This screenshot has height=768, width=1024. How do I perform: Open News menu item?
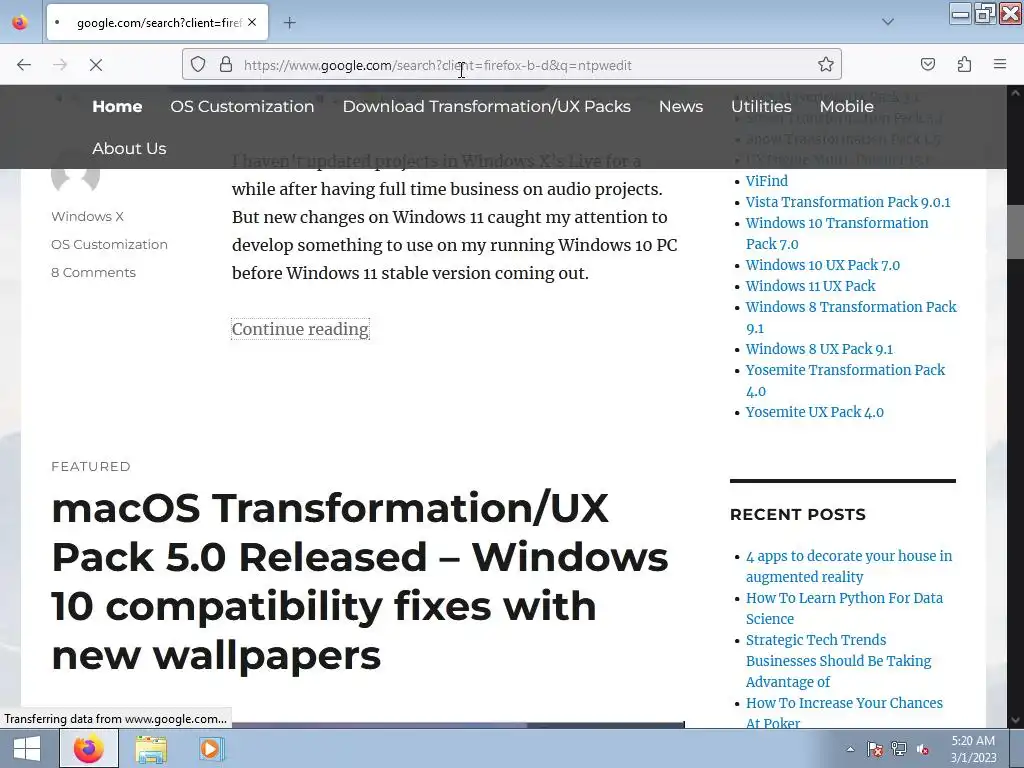coord(680,106)
